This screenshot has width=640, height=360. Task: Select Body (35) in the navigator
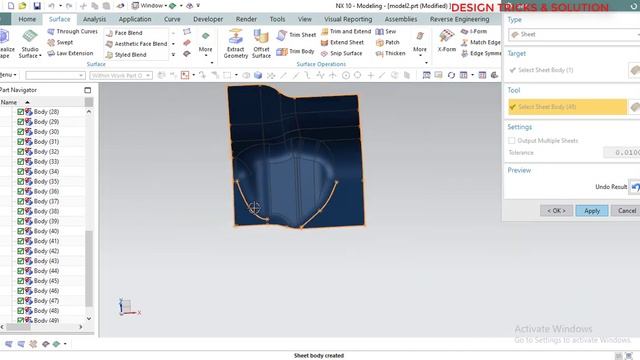[46, 182]
